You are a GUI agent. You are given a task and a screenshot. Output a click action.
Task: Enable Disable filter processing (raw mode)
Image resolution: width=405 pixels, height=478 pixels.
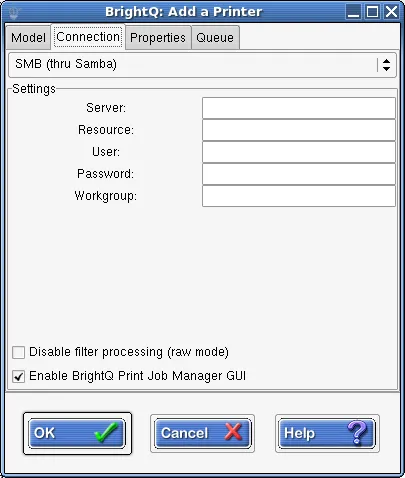(18, 352)
